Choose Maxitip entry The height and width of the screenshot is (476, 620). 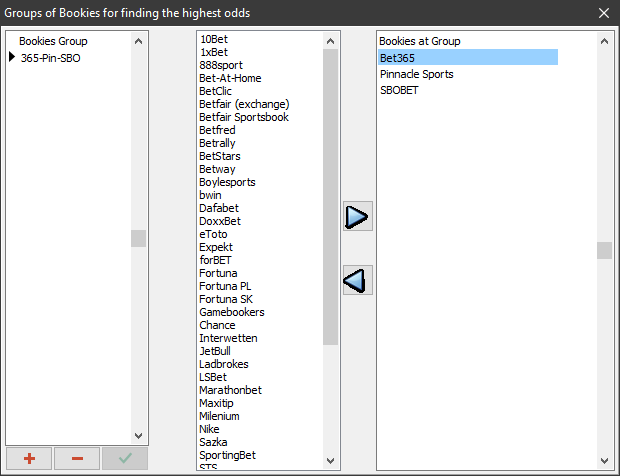click(216, 403)
